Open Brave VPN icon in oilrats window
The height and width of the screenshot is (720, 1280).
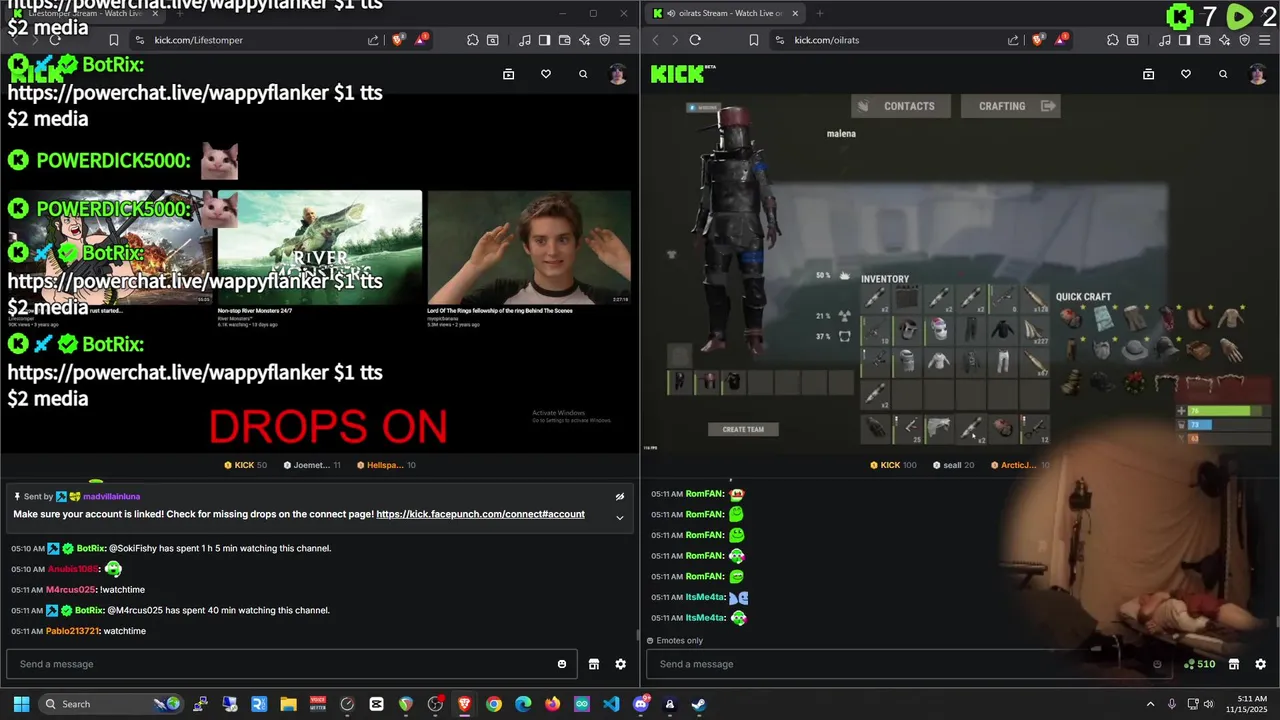(x=1245, y=40)
